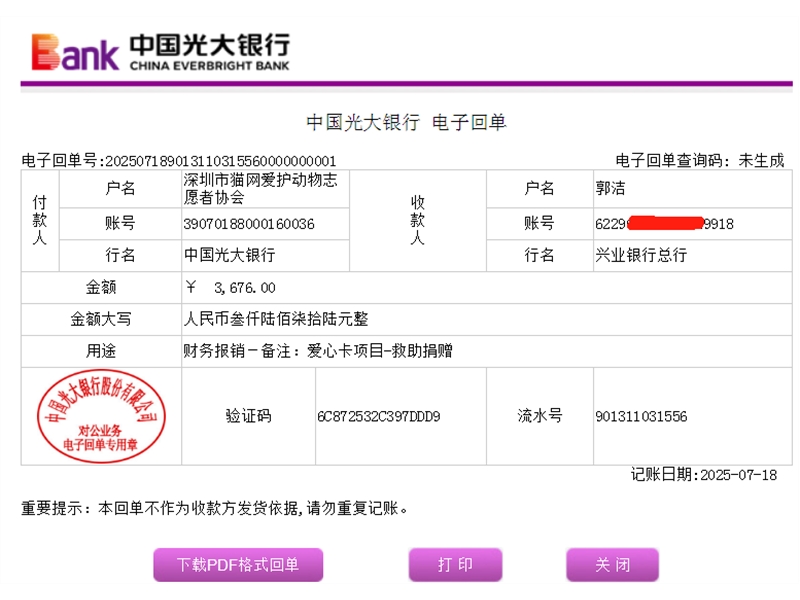Click the payee bank 兴业银行总行

point(641,255)
